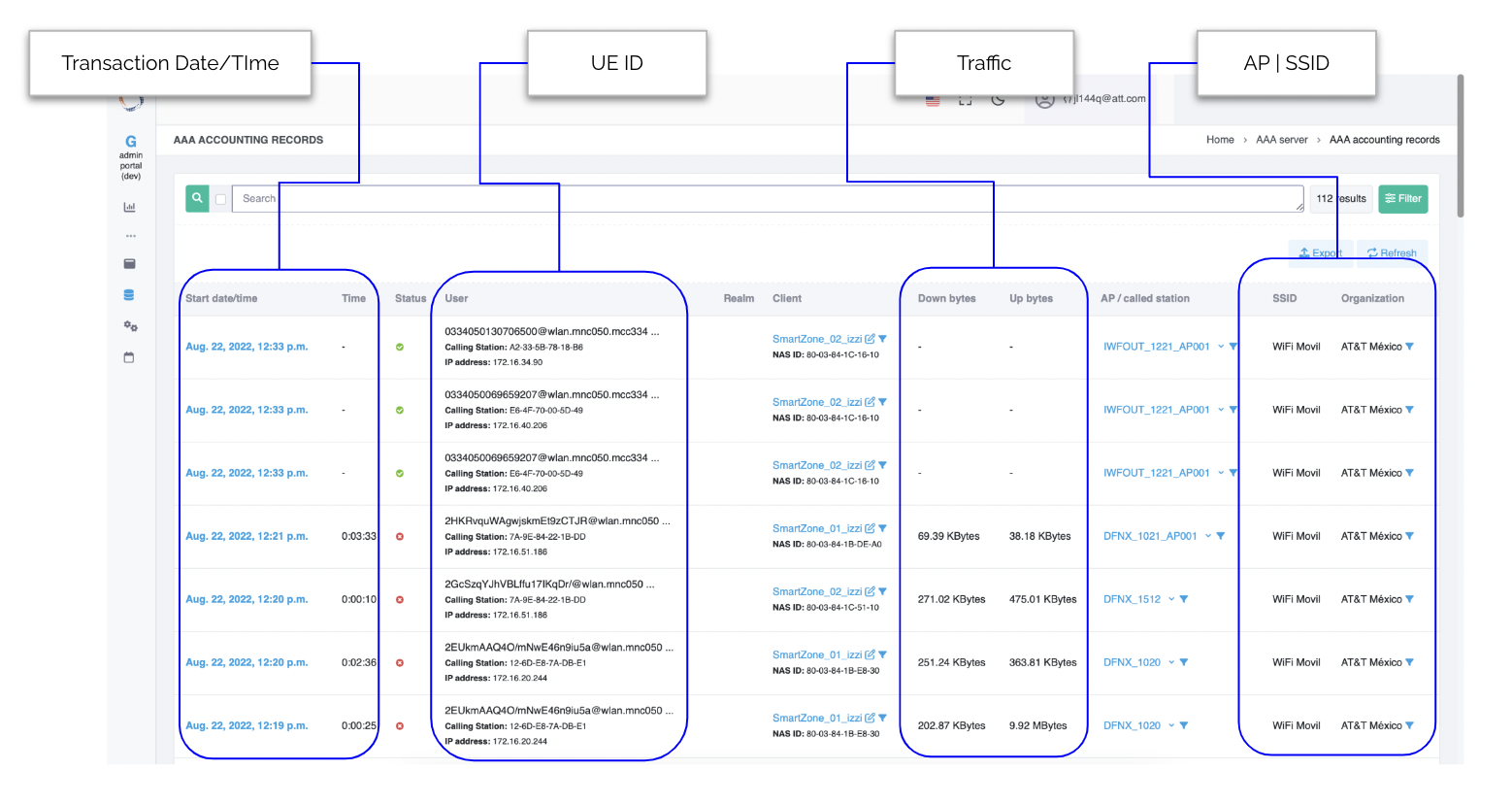Image resolution: width=1512 pixels, height=804 pixels.
Task: Click funnel icon beside first AT&T México
Action: [1410, 347]
